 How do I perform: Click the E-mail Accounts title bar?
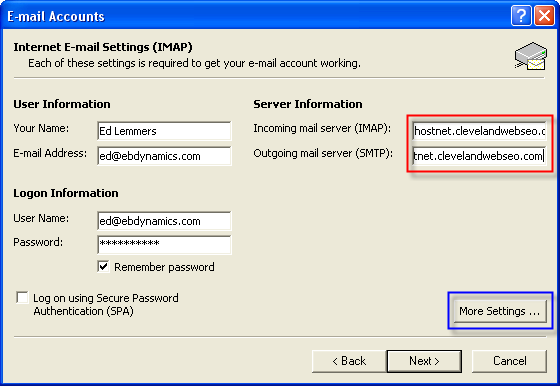pos(250,16)
